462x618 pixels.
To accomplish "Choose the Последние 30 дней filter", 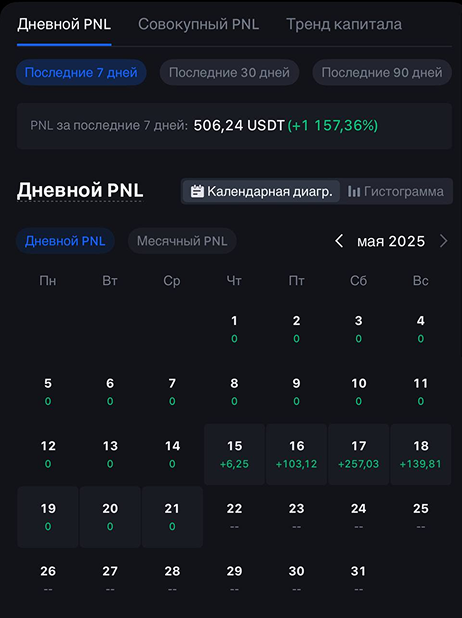I will [x=229, y=73].
